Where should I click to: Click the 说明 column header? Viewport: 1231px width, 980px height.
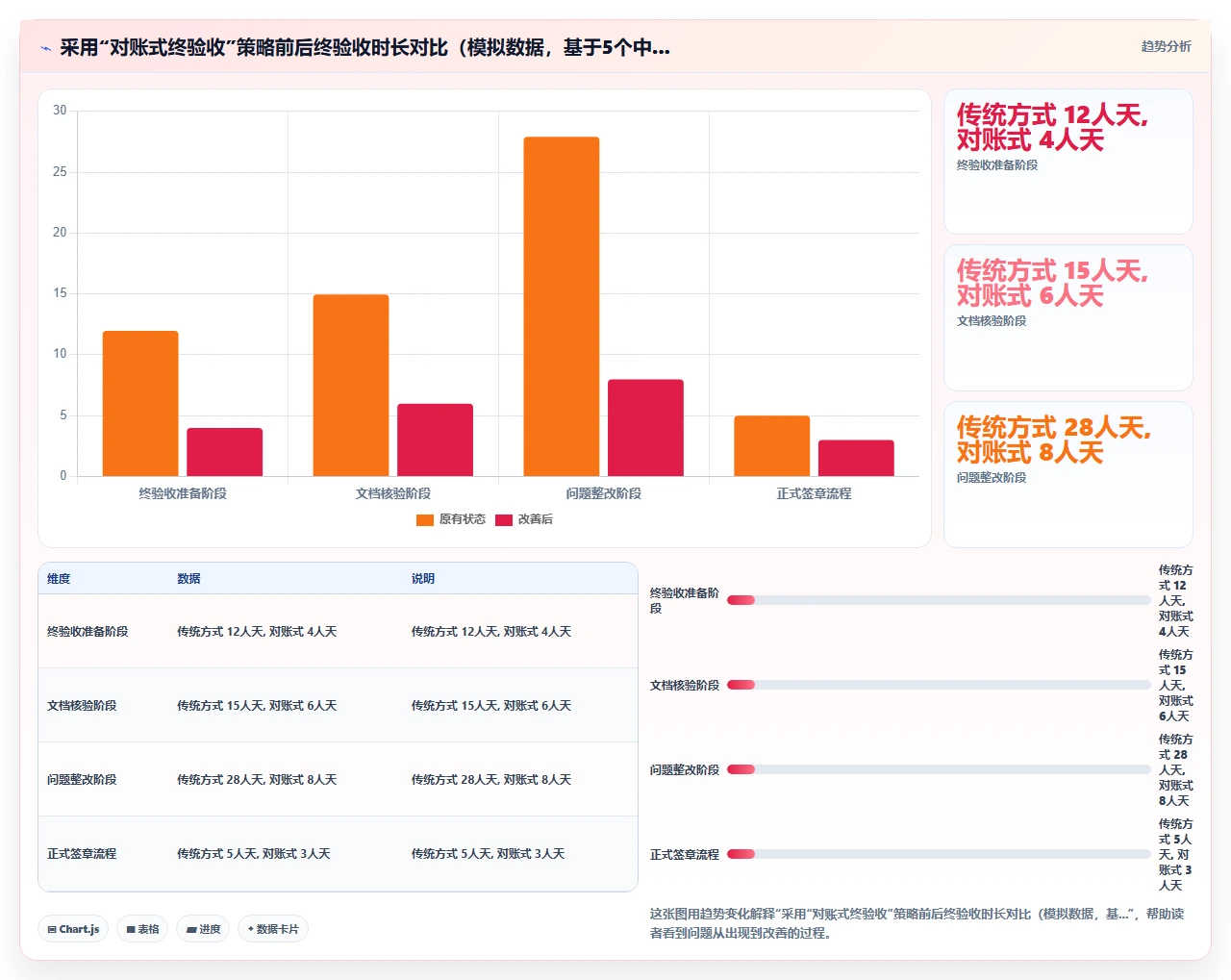423,579
